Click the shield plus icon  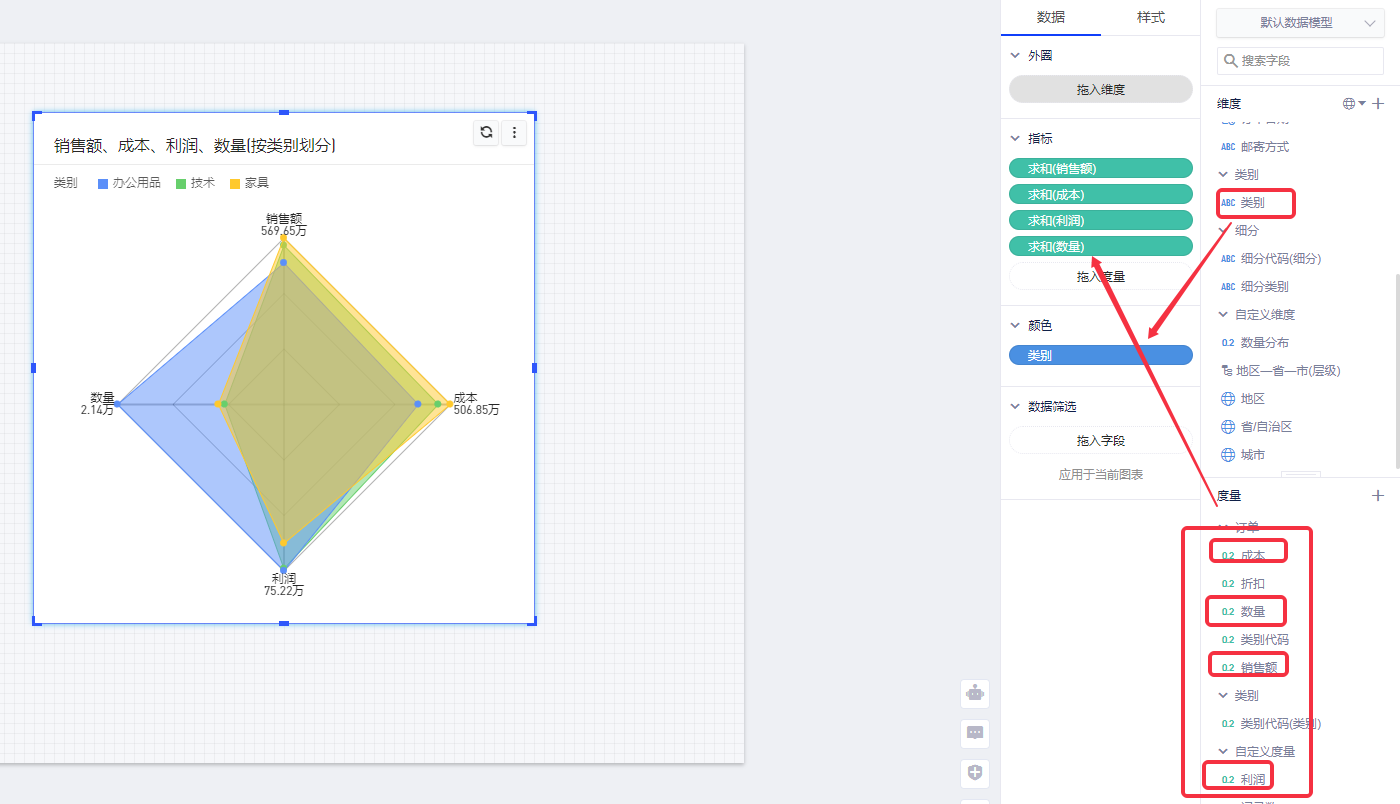(x=975, y=773)
